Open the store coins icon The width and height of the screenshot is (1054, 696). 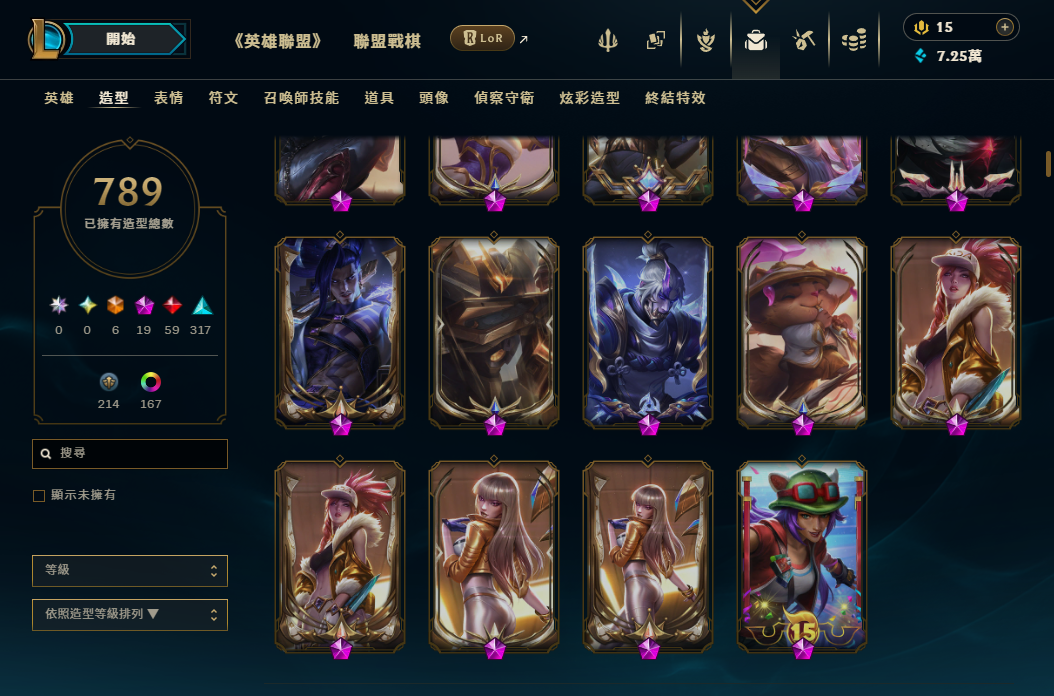point(854,40)
